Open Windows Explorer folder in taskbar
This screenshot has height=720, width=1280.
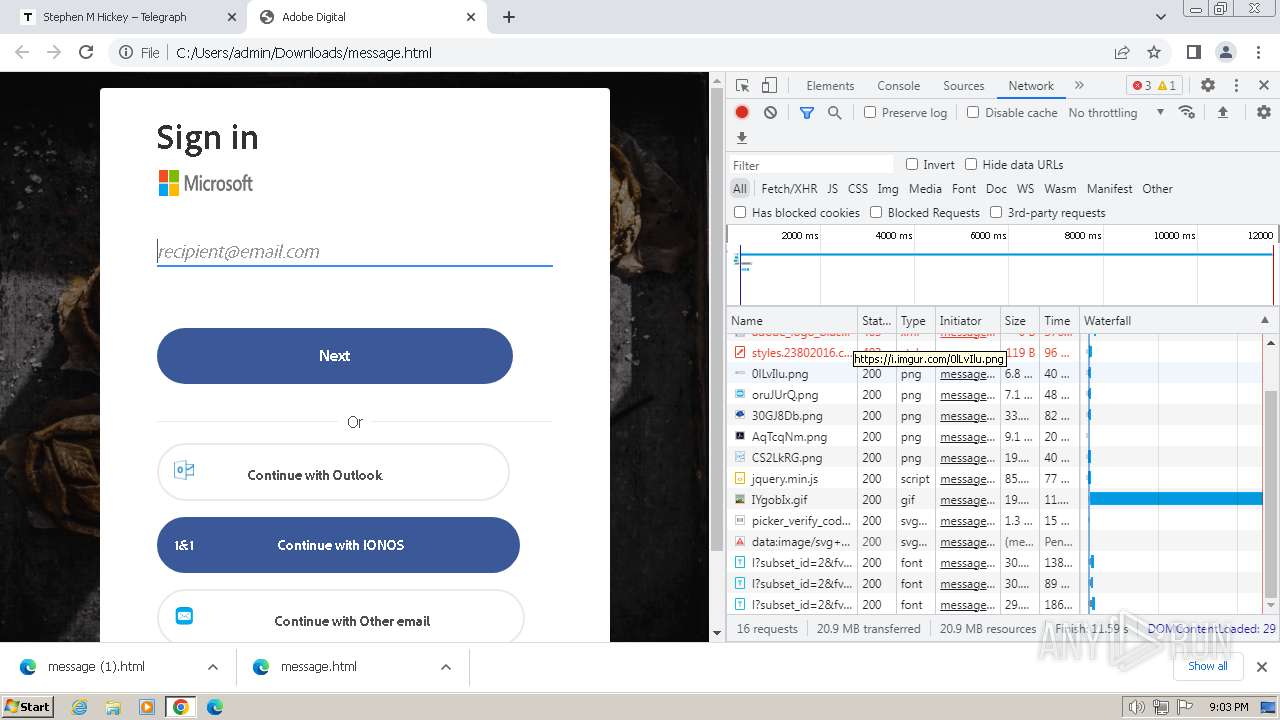coord(113,707)
